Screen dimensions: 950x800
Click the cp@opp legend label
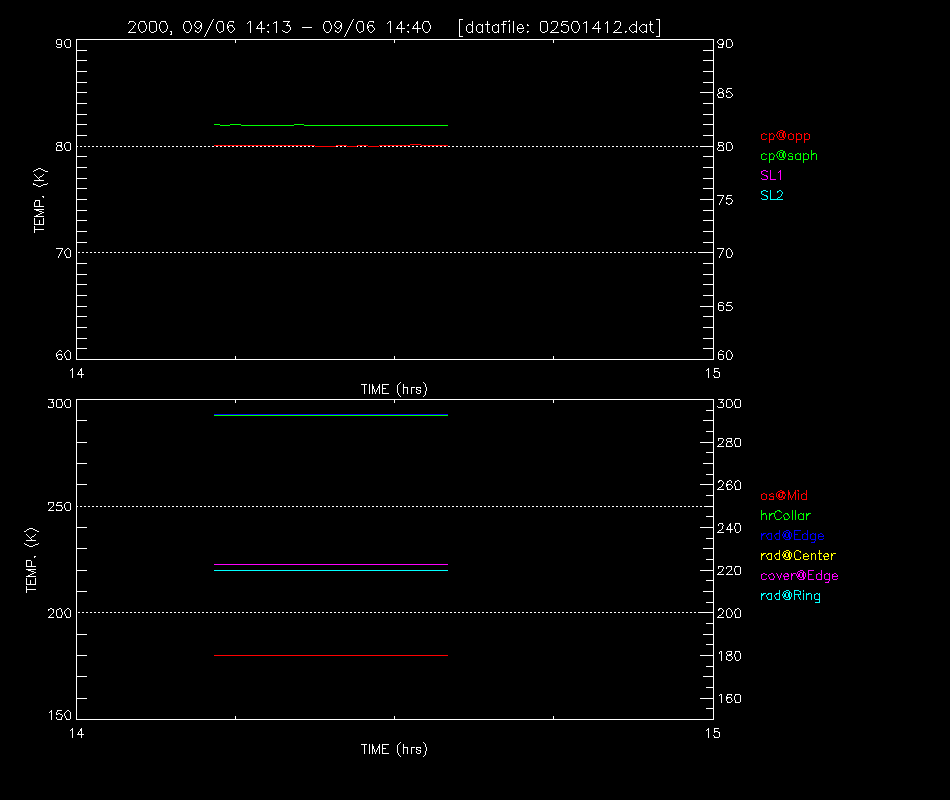[785, 136]
